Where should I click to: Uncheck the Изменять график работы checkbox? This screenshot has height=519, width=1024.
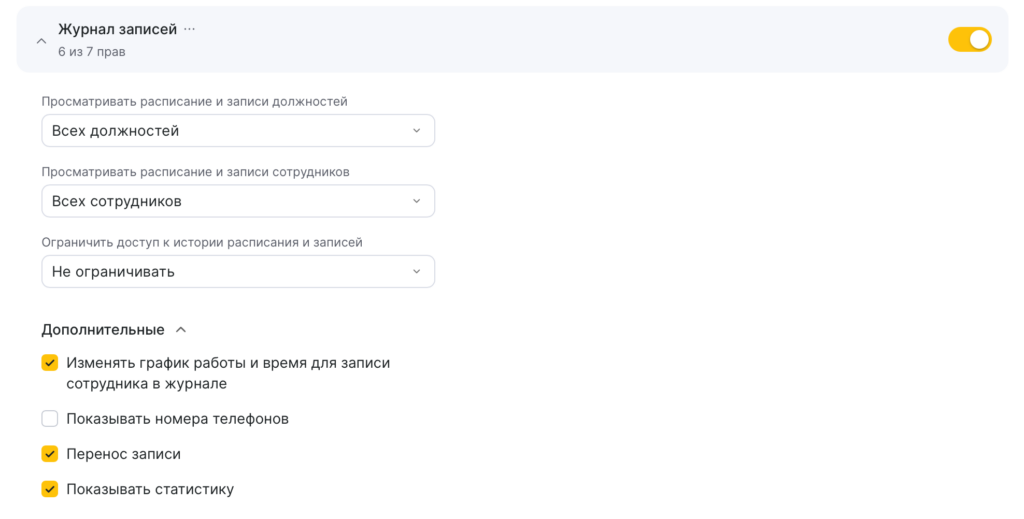coord(49,363)
